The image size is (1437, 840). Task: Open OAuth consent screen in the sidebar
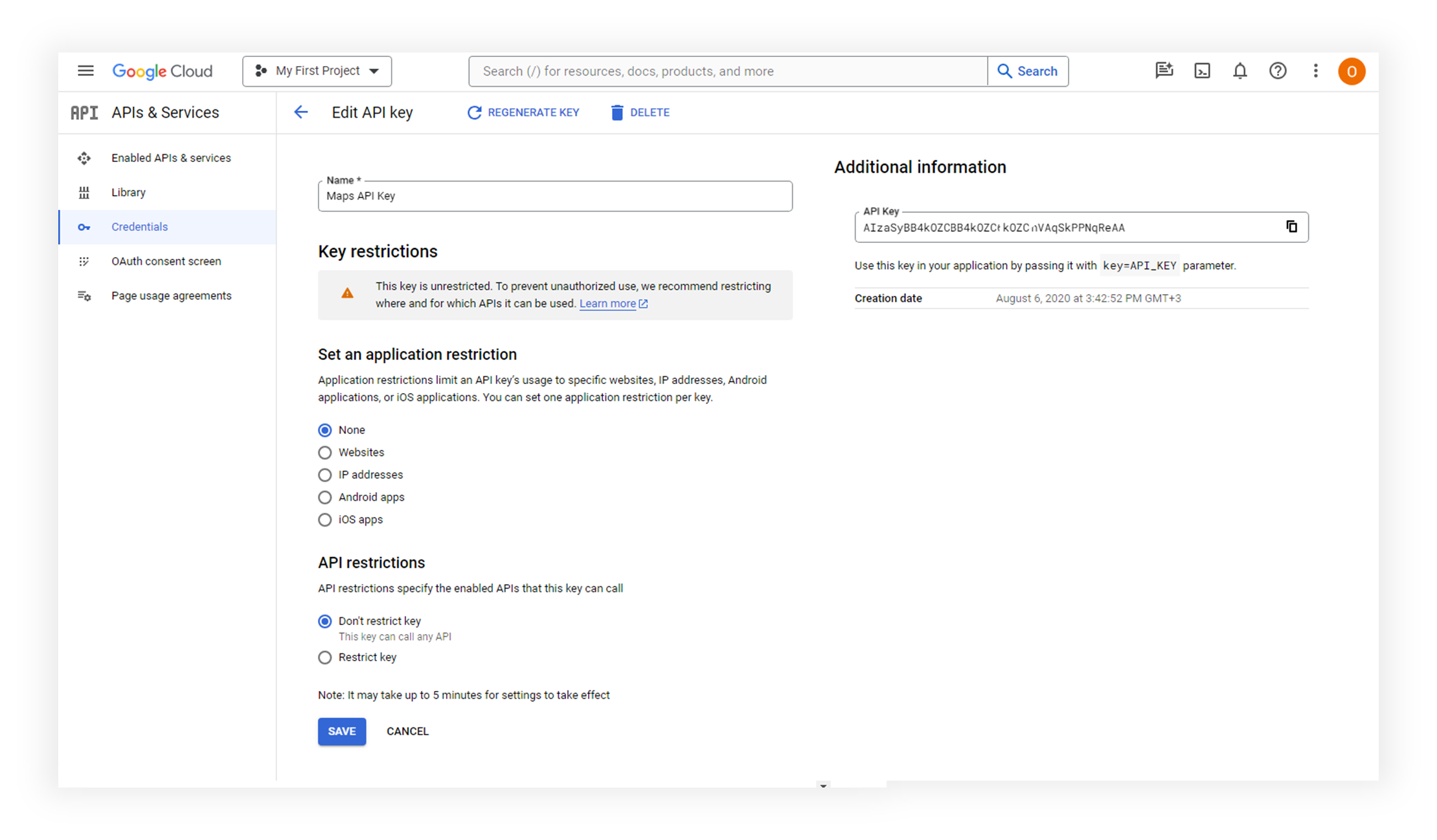click(x=166, y=261)
